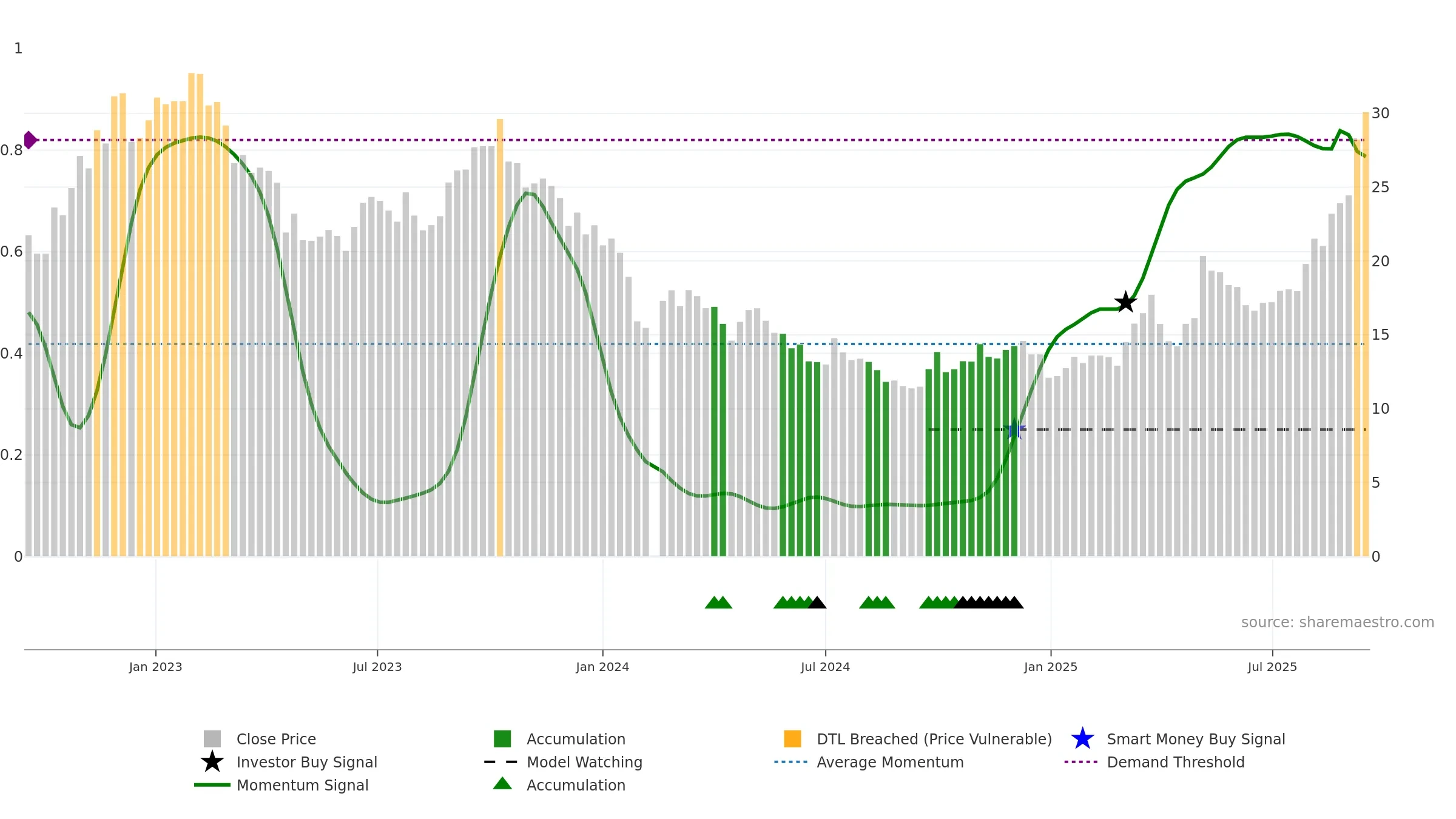Click the Jan 2023 axis label
1456x819 pixels.
tap(155, 667)
